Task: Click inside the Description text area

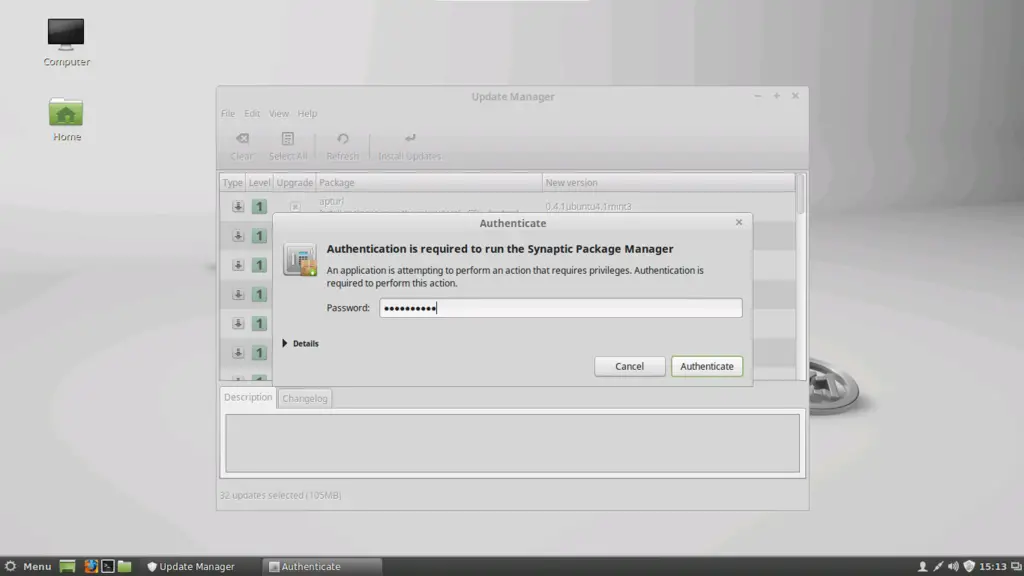Action: point(513,443)
